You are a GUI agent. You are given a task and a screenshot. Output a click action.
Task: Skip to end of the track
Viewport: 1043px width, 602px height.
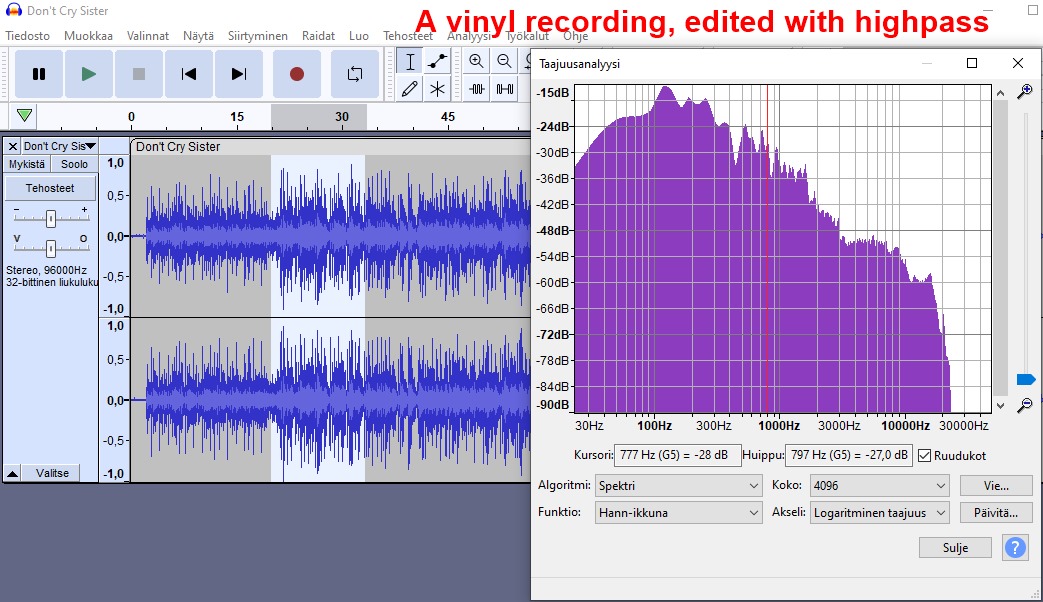[x=239, y=74]
